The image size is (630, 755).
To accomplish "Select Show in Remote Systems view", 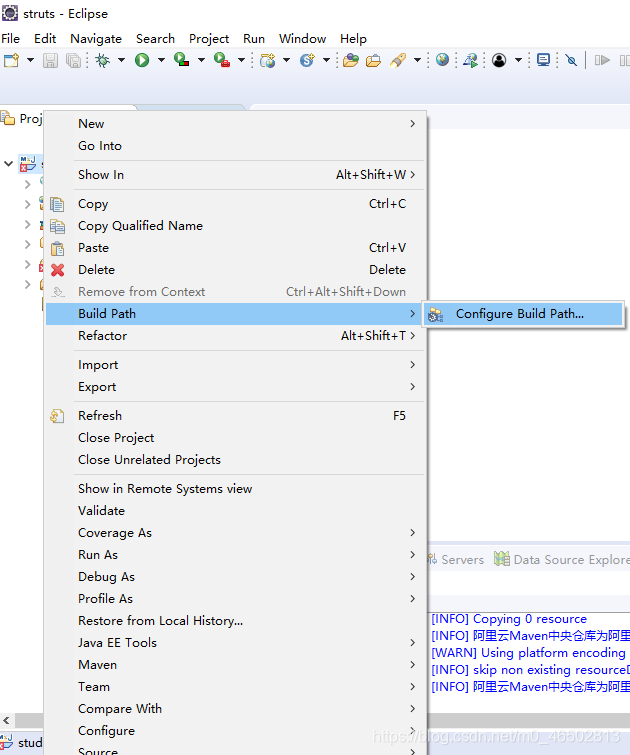I will [x=235, y=489].
